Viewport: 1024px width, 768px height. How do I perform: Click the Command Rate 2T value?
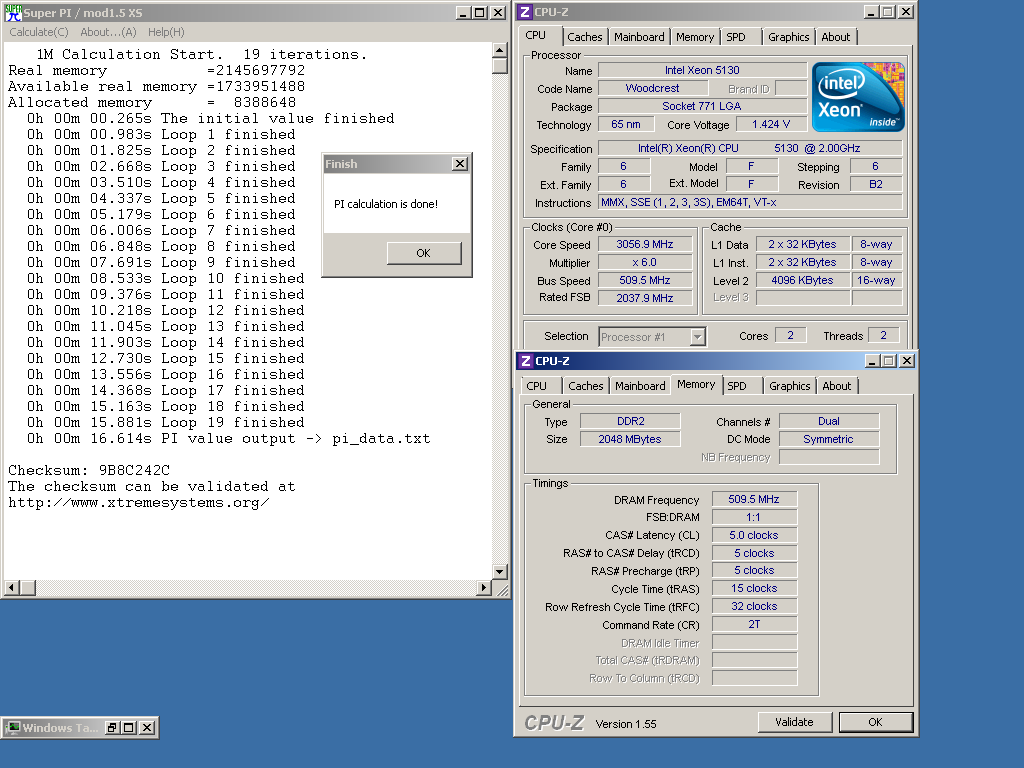pos(754,624)
